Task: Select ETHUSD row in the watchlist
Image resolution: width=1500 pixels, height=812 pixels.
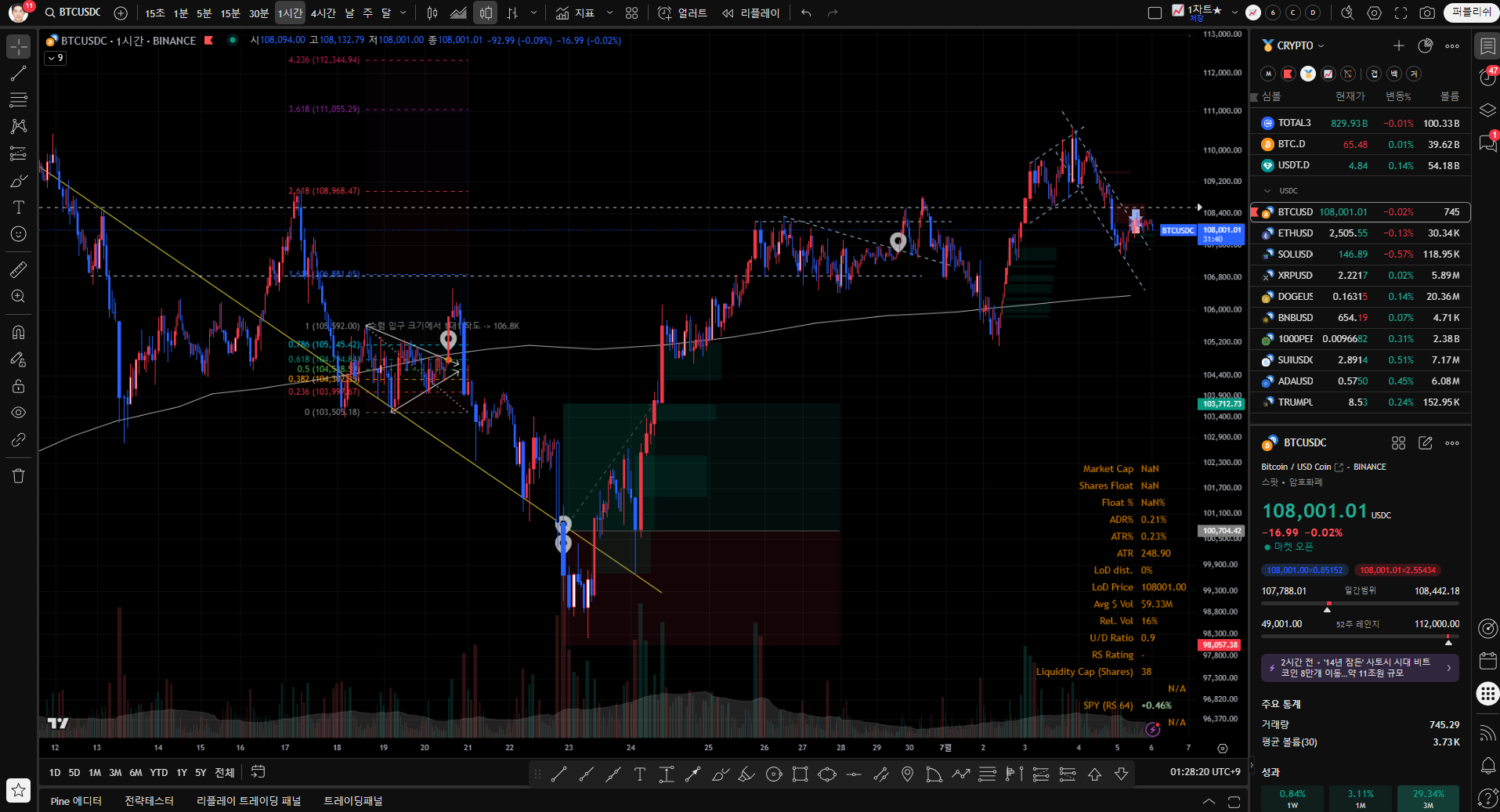Action: (x=1360, y=233)
